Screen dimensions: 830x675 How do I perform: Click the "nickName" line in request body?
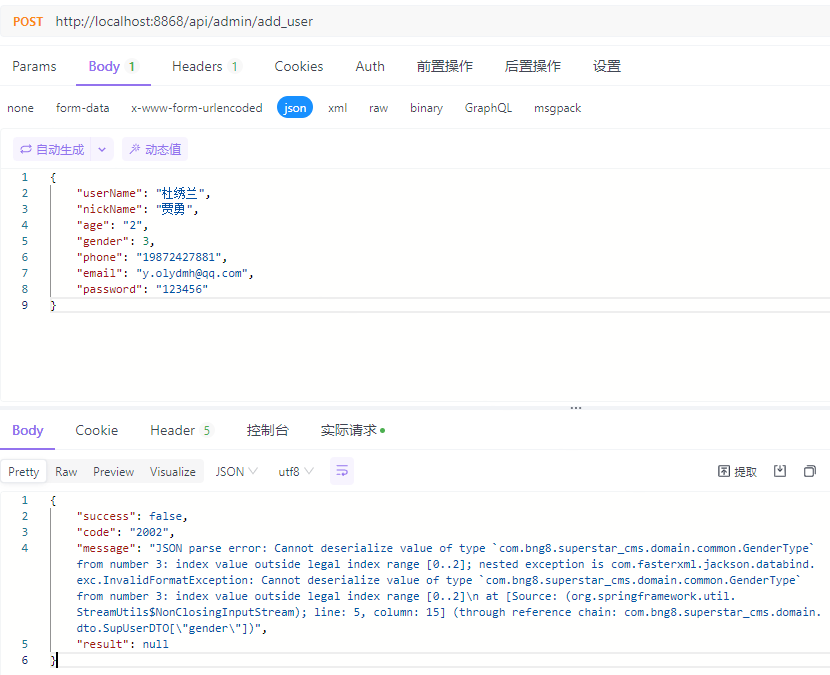click(138, 209)
